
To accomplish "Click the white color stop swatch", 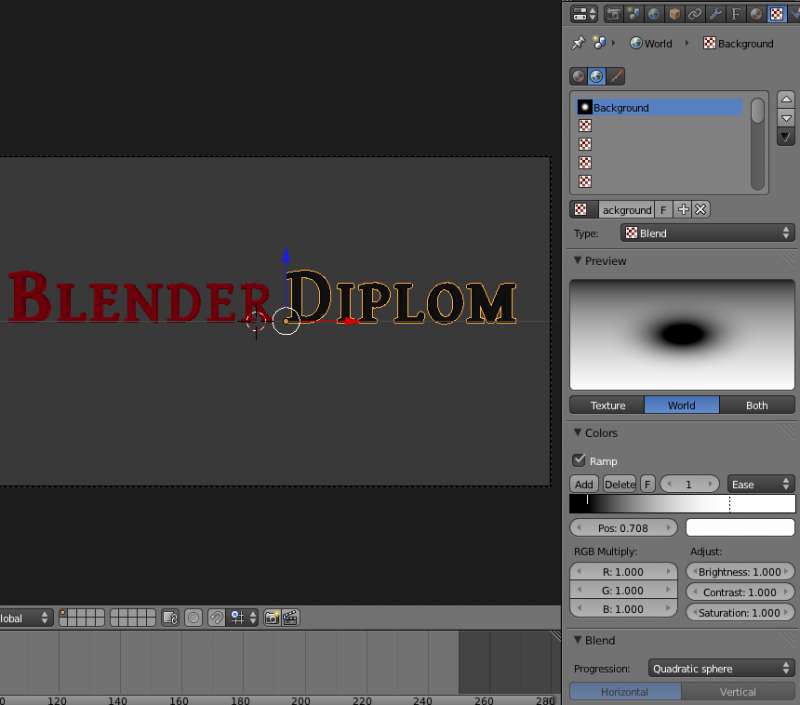I will pyautogui.click(x=739, y=527).
